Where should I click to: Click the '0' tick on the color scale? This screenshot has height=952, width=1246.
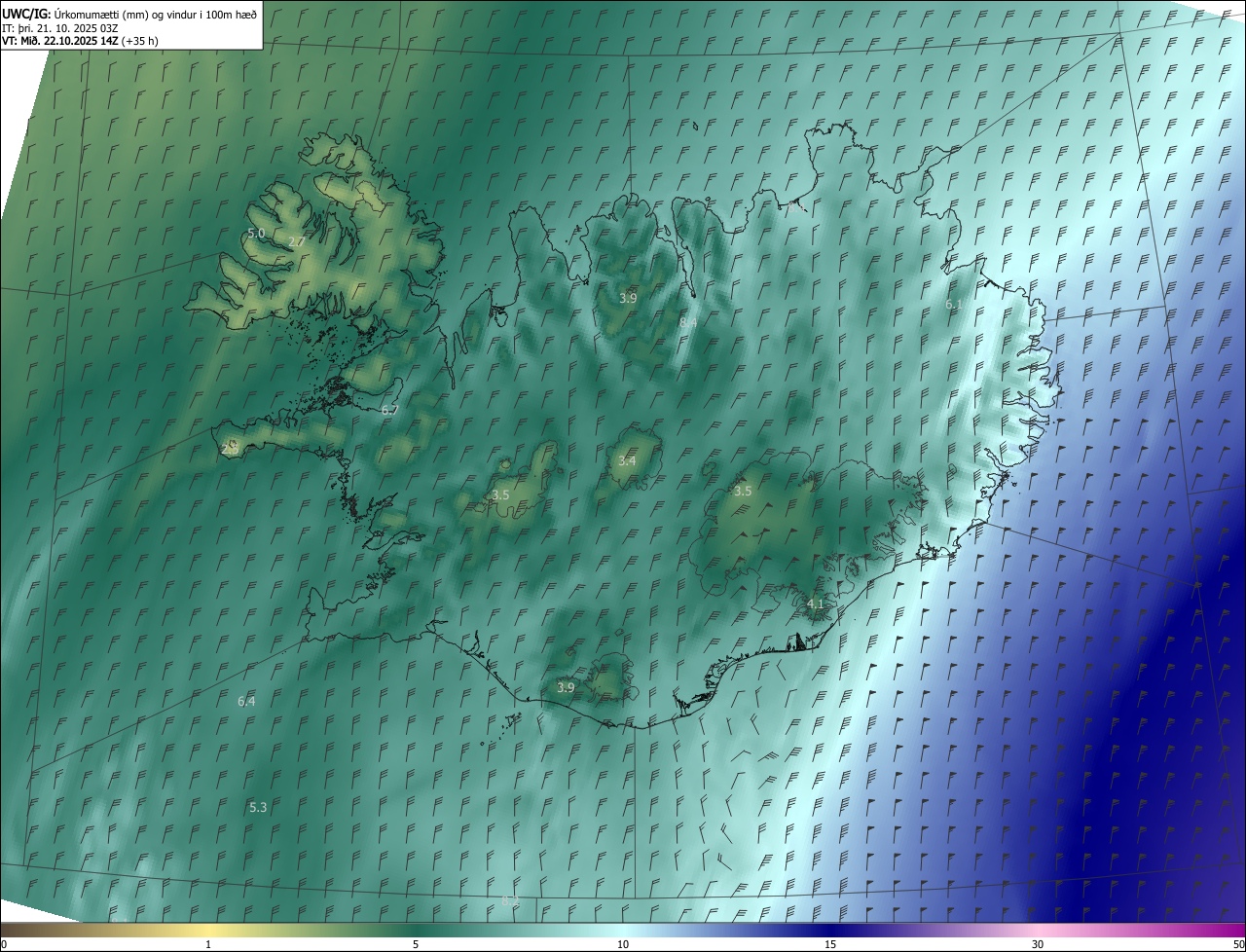(4, 944)
